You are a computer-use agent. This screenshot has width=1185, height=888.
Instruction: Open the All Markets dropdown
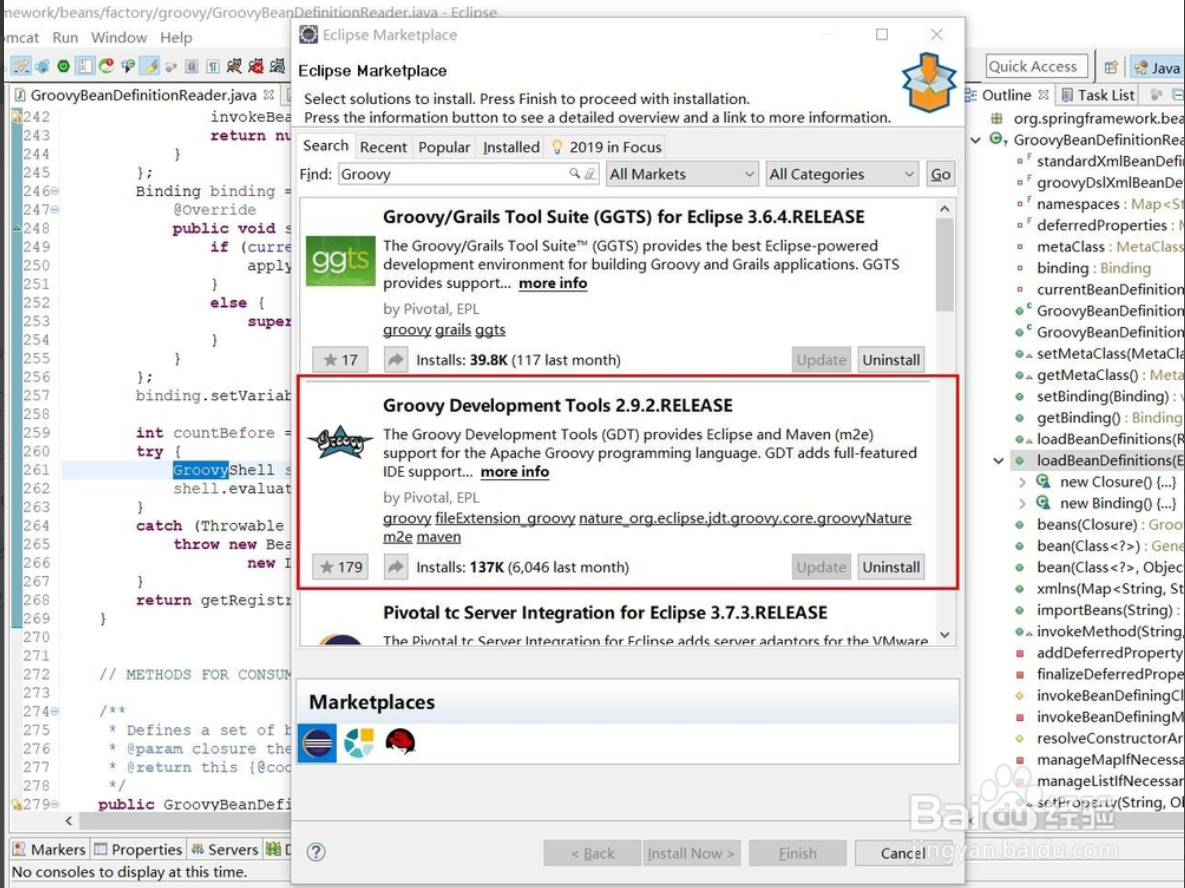coord(681,174)
